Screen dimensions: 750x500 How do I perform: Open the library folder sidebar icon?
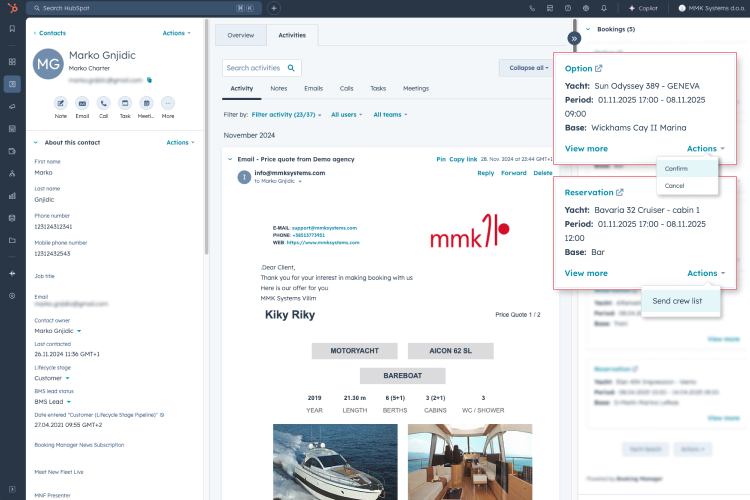tap(12, 240)
